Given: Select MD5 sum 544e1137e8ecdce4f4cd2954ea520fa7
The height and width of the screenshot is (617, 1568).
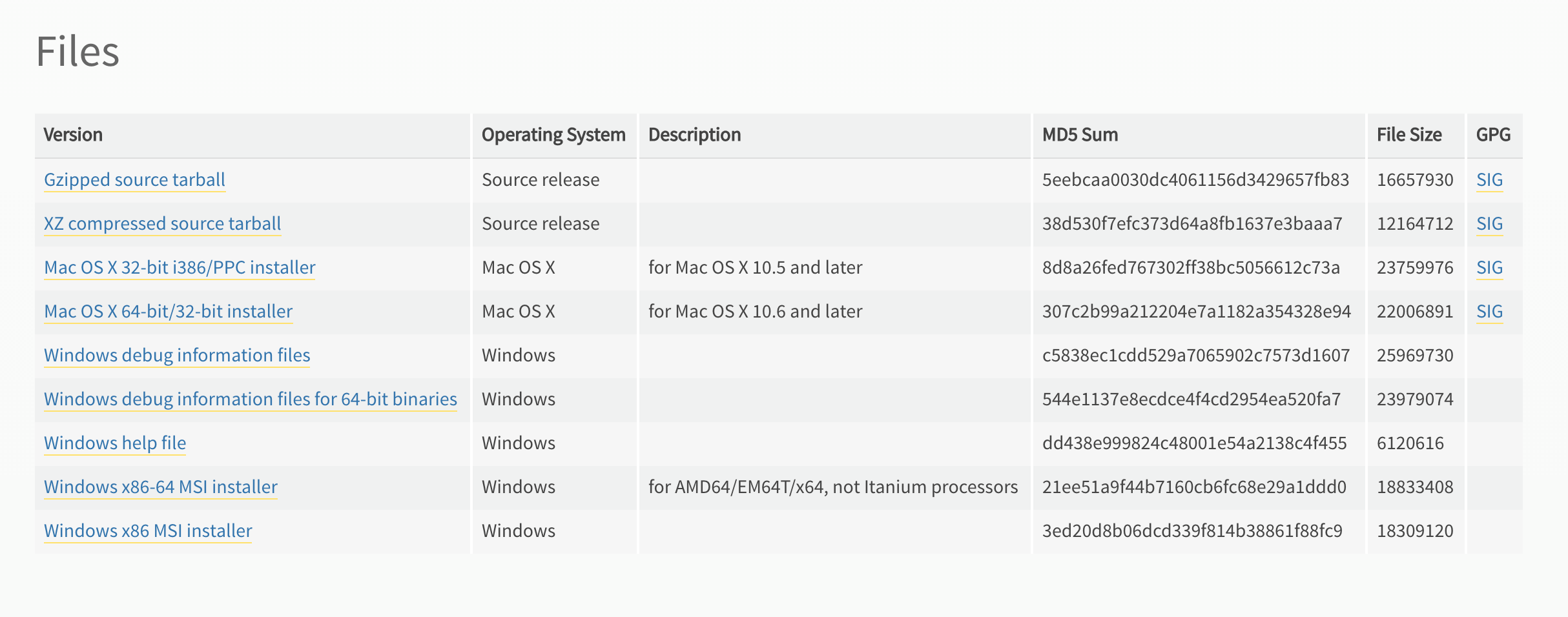Looking at the screenshot, I should coord(1191,399).
